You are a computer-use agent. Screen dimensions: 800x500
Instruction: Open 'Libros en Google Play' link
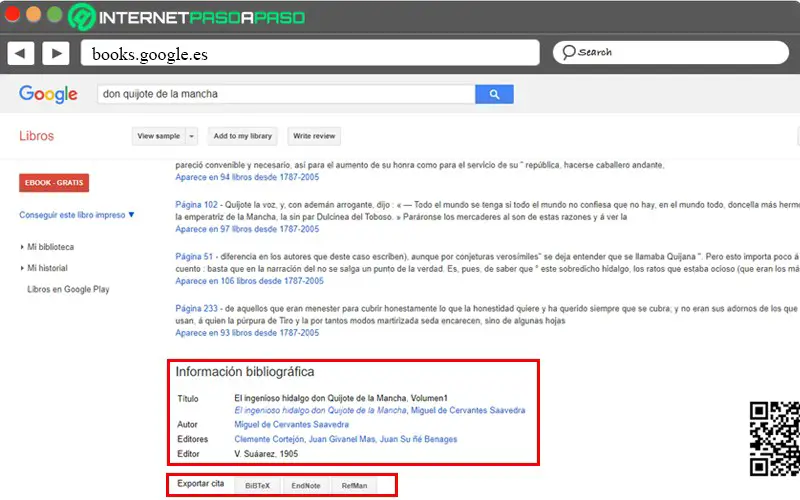click(68, 289)
